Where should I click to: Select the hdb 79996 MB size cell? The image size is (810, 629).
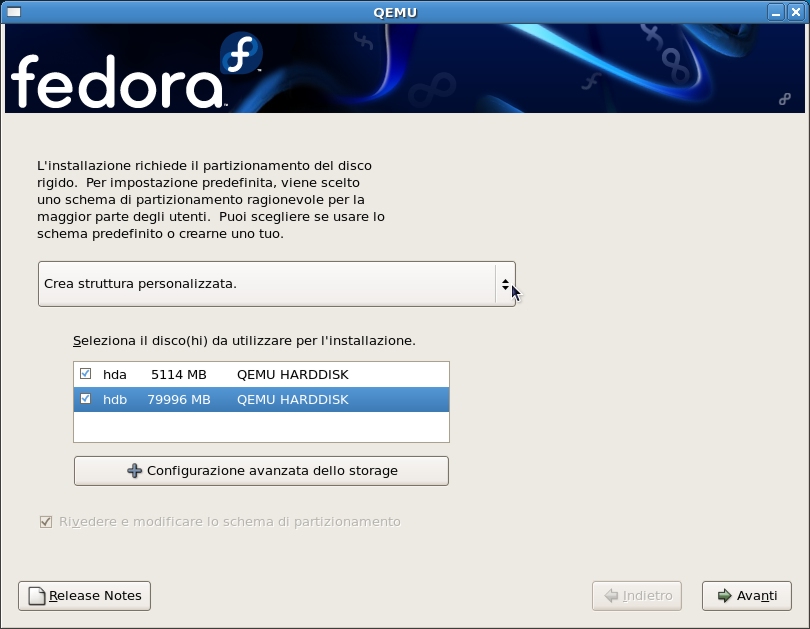click(179, 400)
